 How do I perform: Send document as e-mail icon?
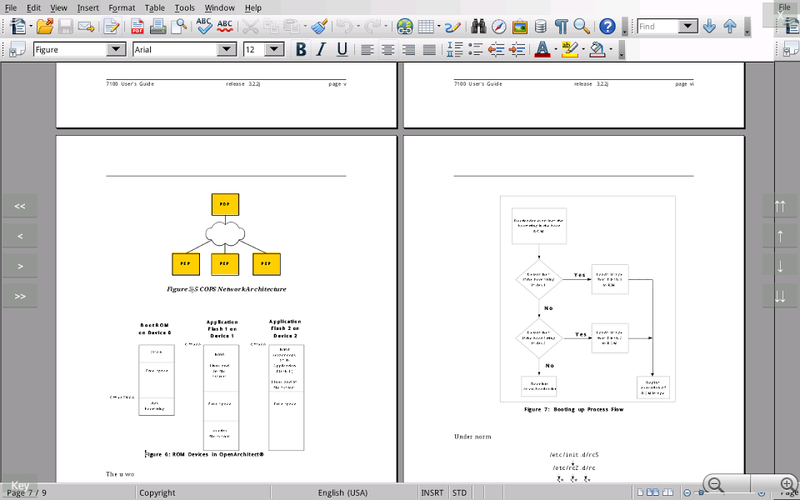coord(86,26)
